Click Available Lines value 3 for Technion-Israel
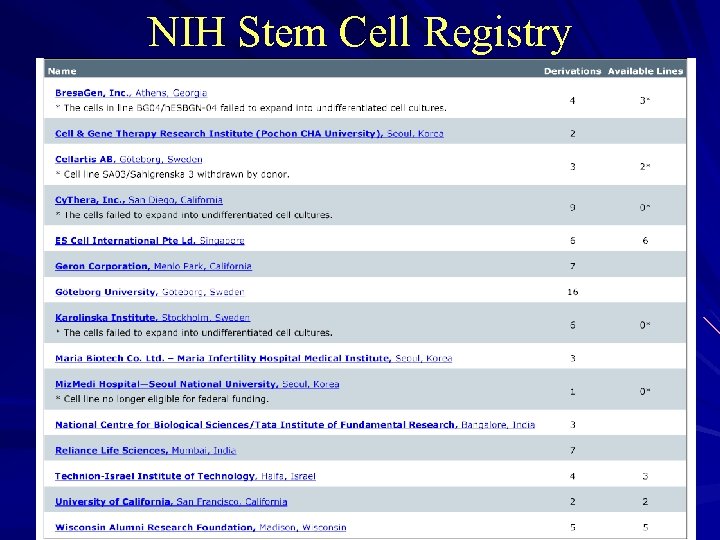This screenshot has width=720, height=540. (645, 476)
